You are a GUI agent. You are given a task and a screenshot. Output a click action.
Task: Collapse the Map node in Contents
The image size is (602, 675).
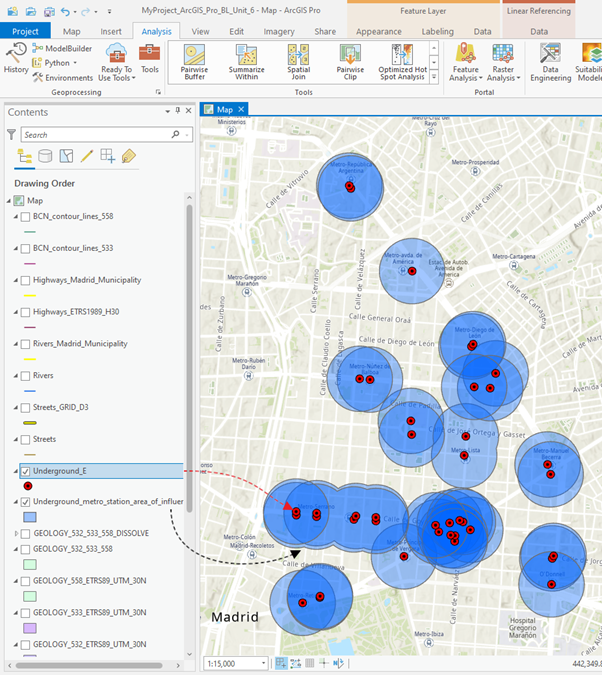point(9,201)
